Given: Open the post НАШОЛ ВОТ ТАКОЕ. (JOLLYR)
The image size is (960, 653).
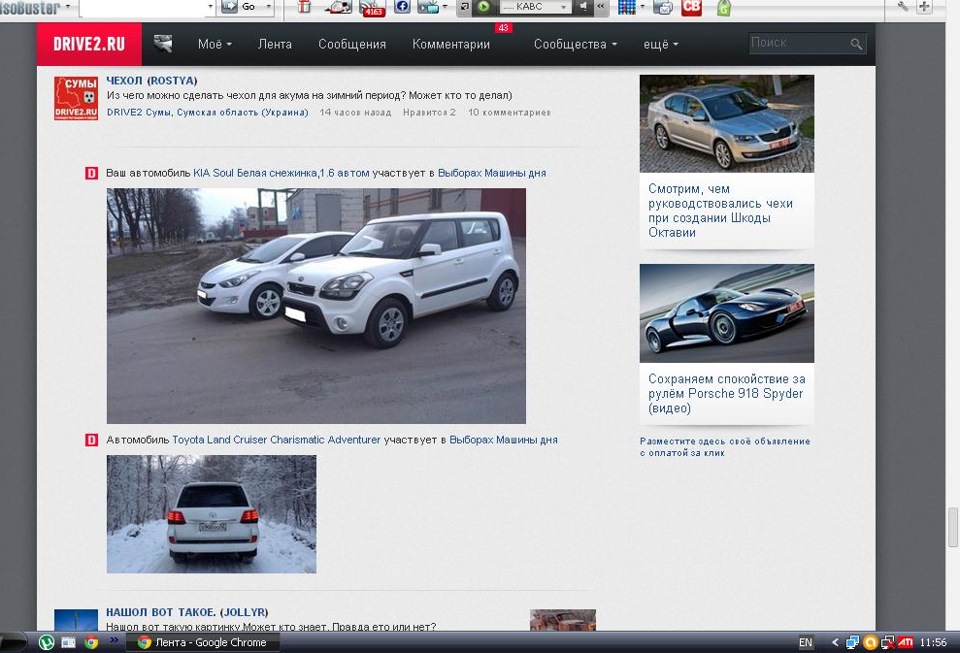Looking at the screenshot, I should click(x=187, y=612).
